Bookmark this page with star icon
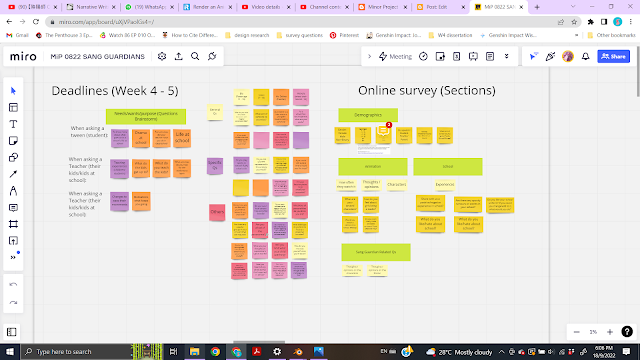This screenshot has height=360, width=640. pos(574,22)
